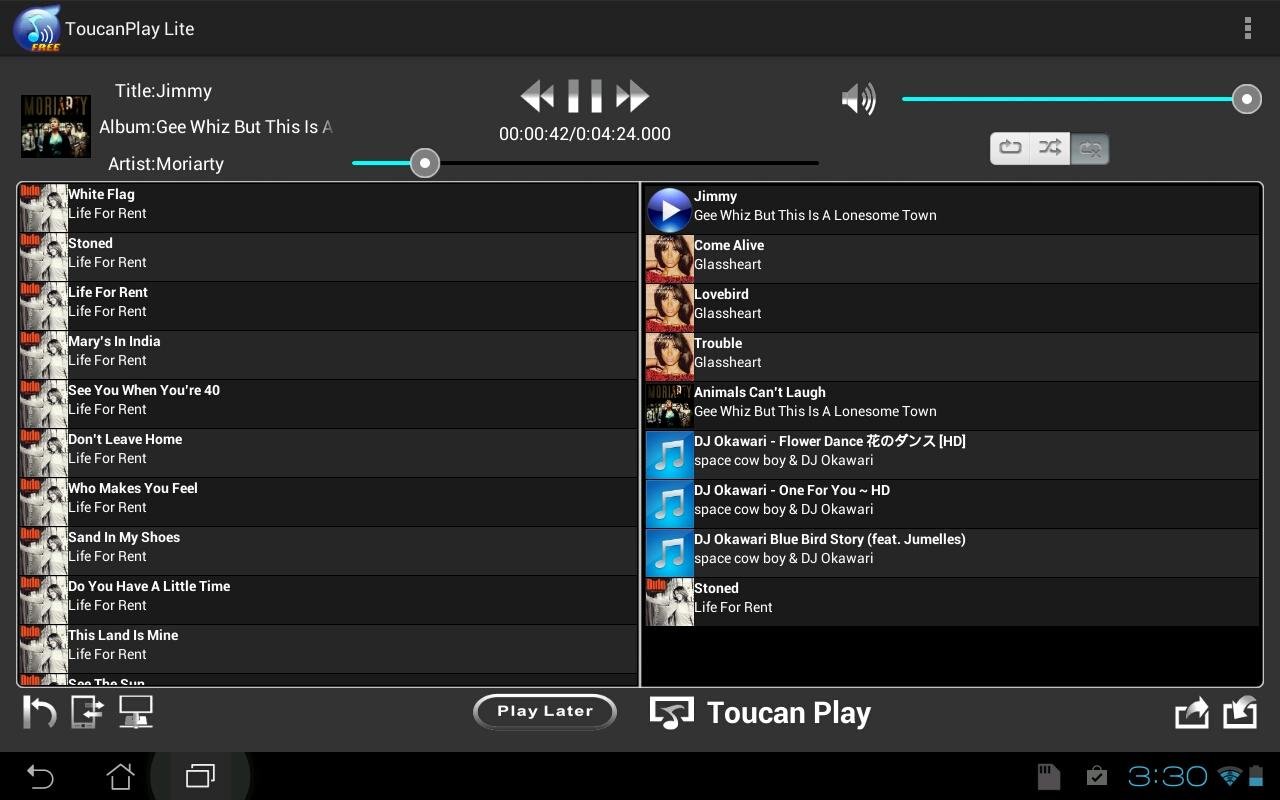Click the Moriarty album art thumbnail
Screen dimensions: 1280x800
(56, 126)
